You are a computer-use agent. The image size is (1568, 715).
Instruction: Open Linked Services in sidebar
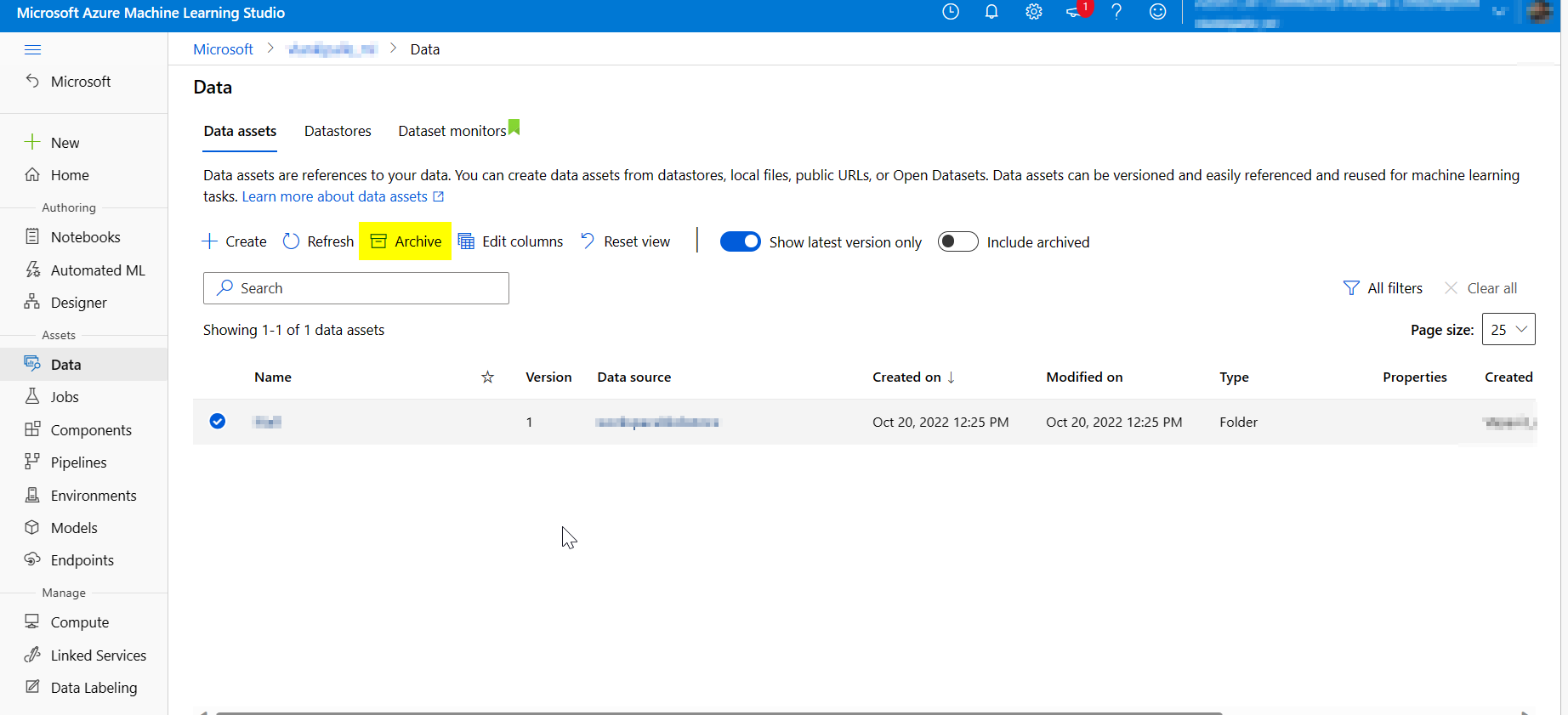[84, 655]
